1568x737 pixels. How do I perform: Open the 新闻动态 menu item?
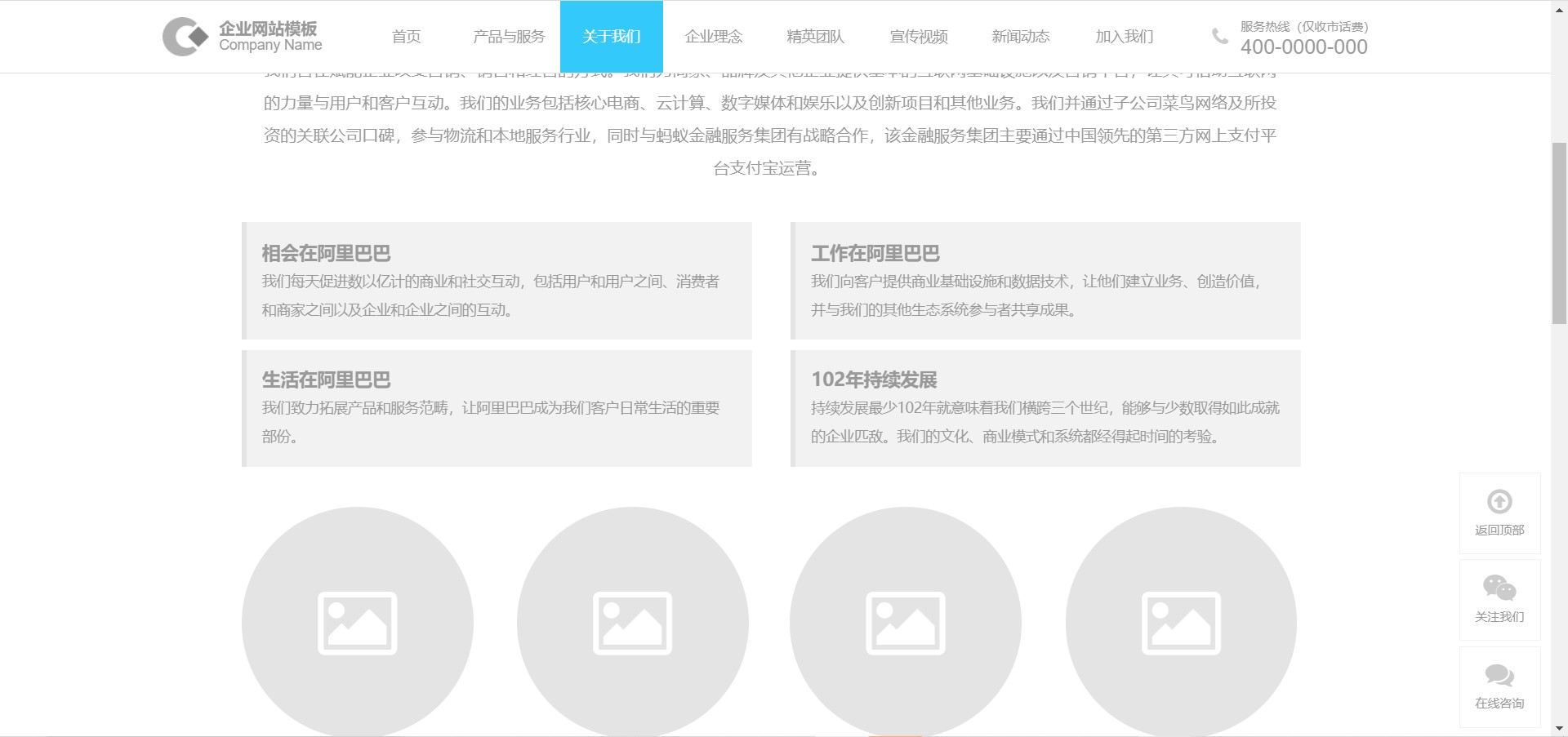tap(1021, 37)
